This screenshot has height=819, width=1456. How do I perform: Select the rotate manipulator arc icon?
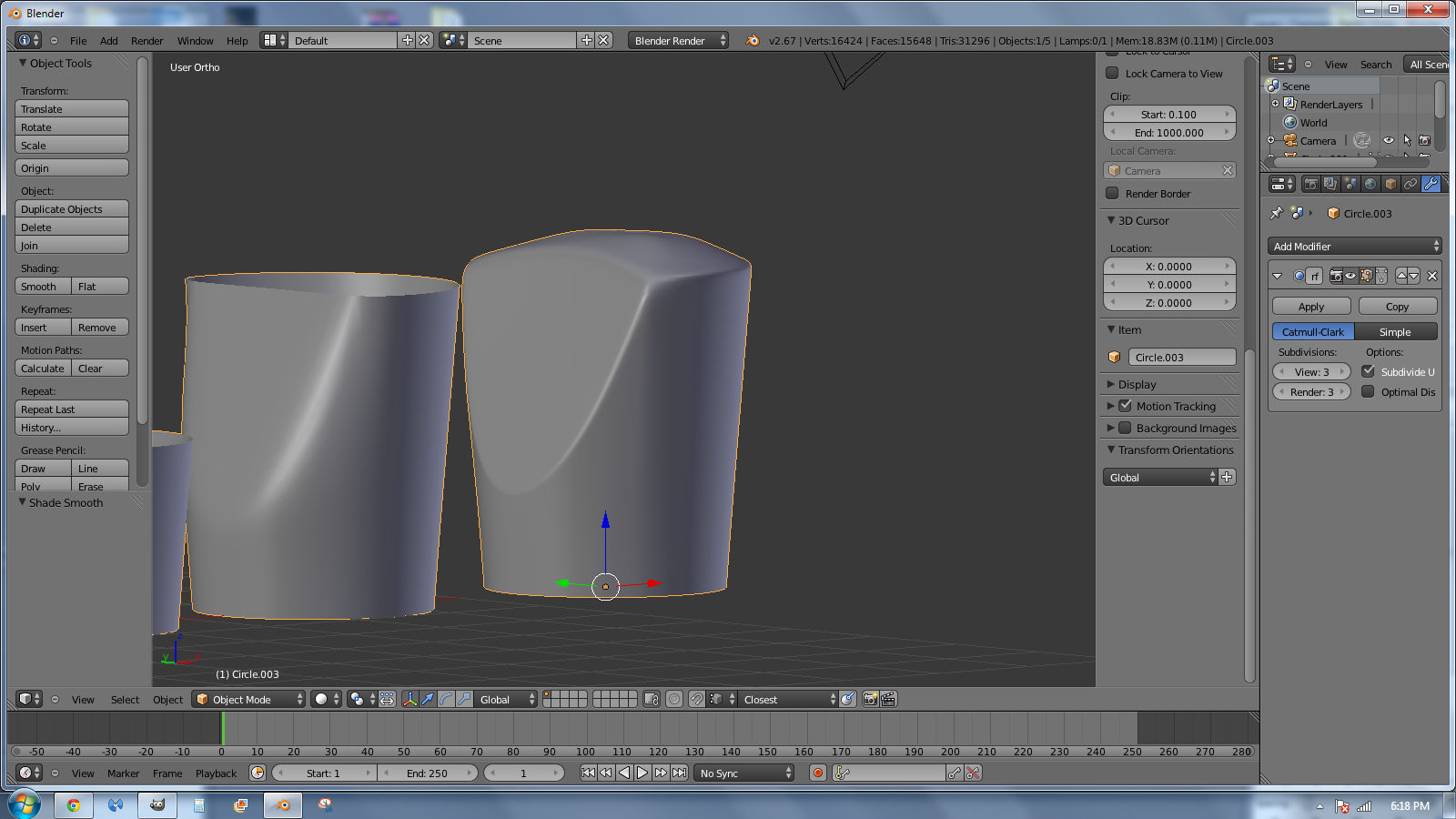coord(446,699)
